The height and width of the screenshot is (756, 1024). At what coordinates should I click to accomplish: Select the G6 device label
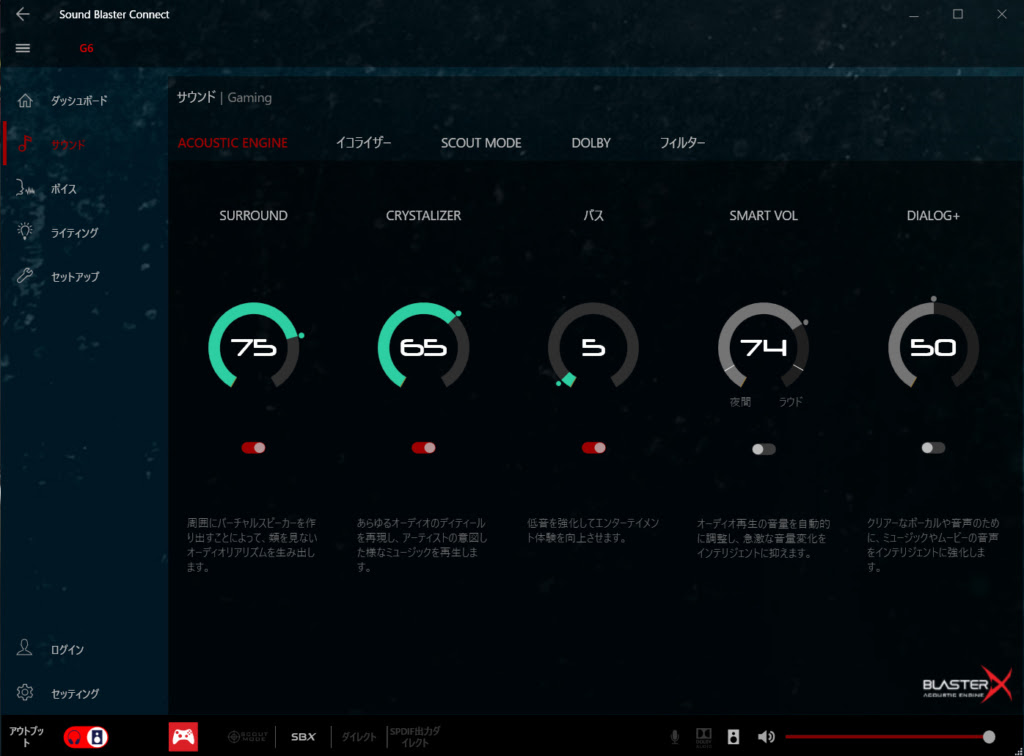(86, 48)
